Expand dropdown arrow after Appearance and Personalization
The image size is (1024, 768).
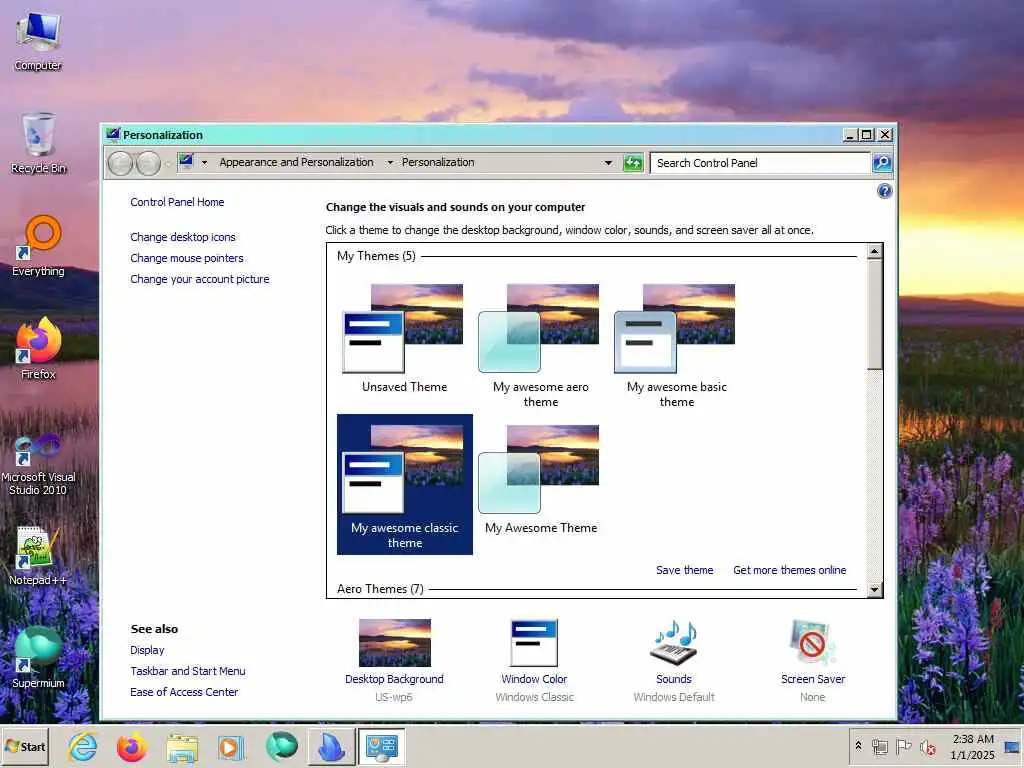pyautogui.click(x=390, y=163)
